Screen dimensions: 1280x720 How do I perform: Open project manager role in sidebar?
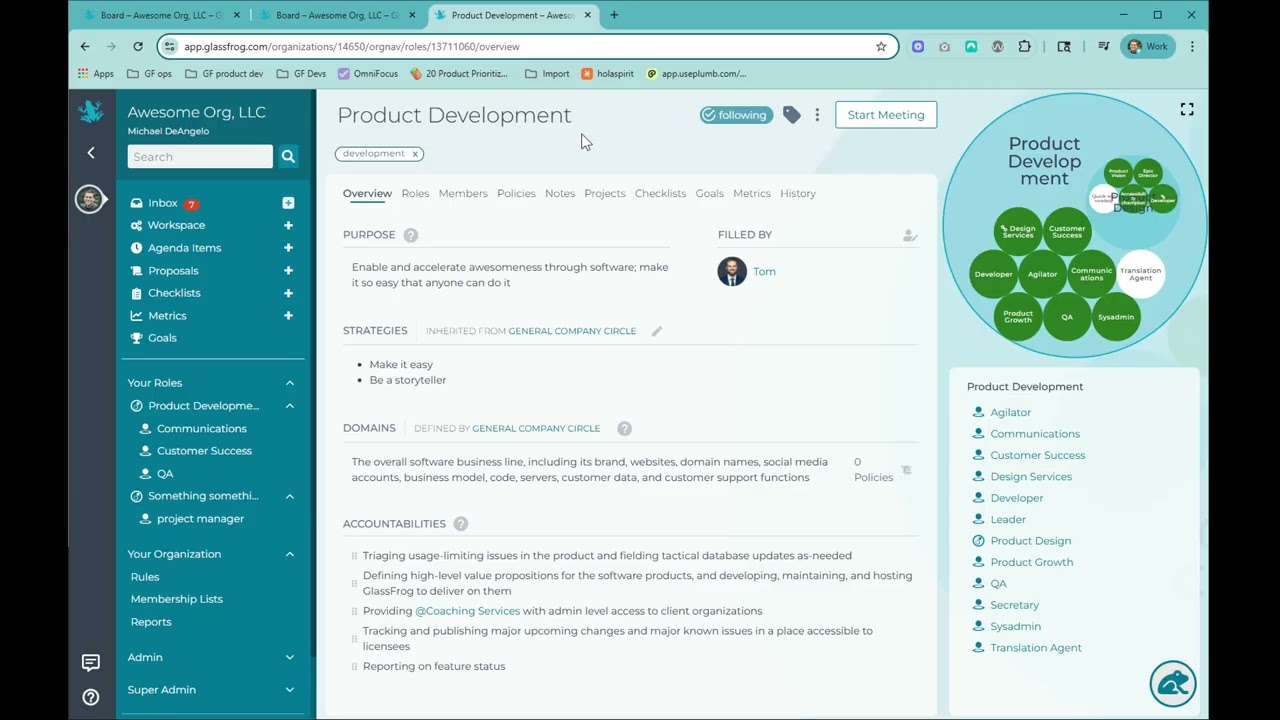pyautogui.click(x=200, y=519)
